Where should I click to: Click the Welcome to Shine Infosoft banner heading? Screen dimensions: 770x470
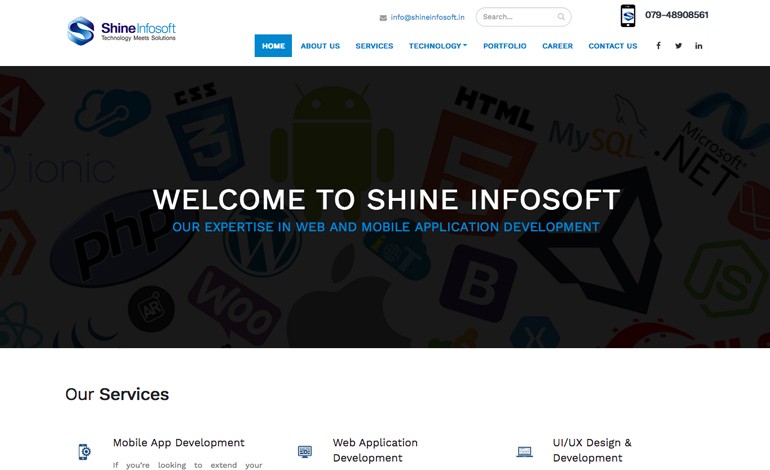tap(386, 199)
